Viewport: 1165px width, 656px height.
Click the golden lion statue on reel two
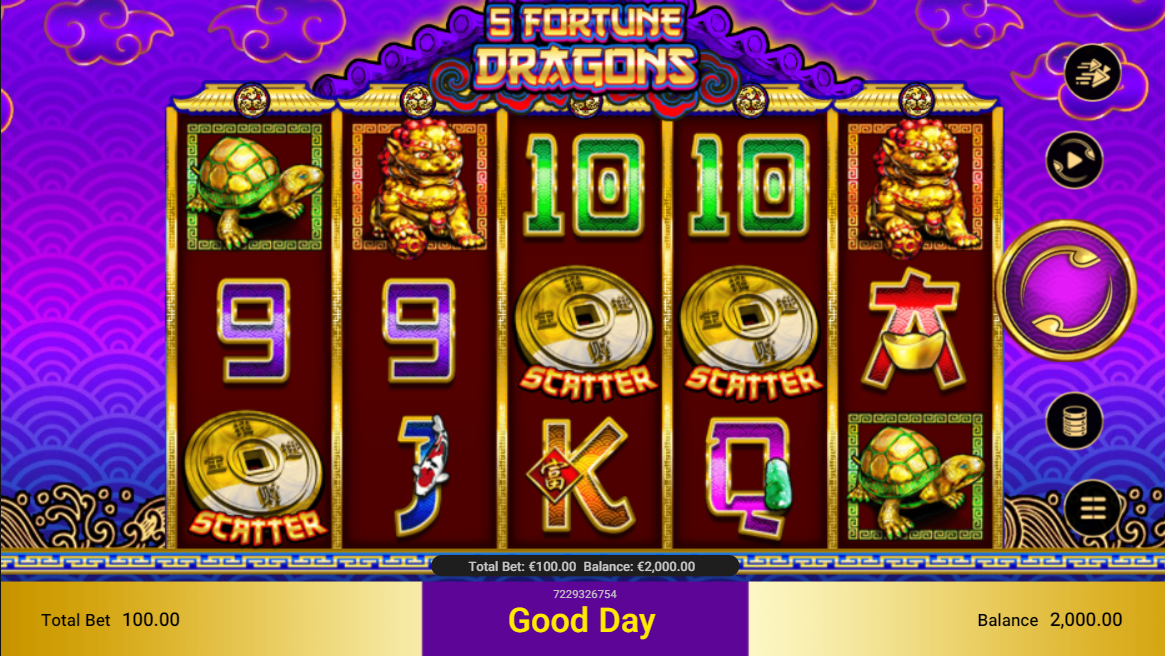pyautogui.click(x=420, y=186)
